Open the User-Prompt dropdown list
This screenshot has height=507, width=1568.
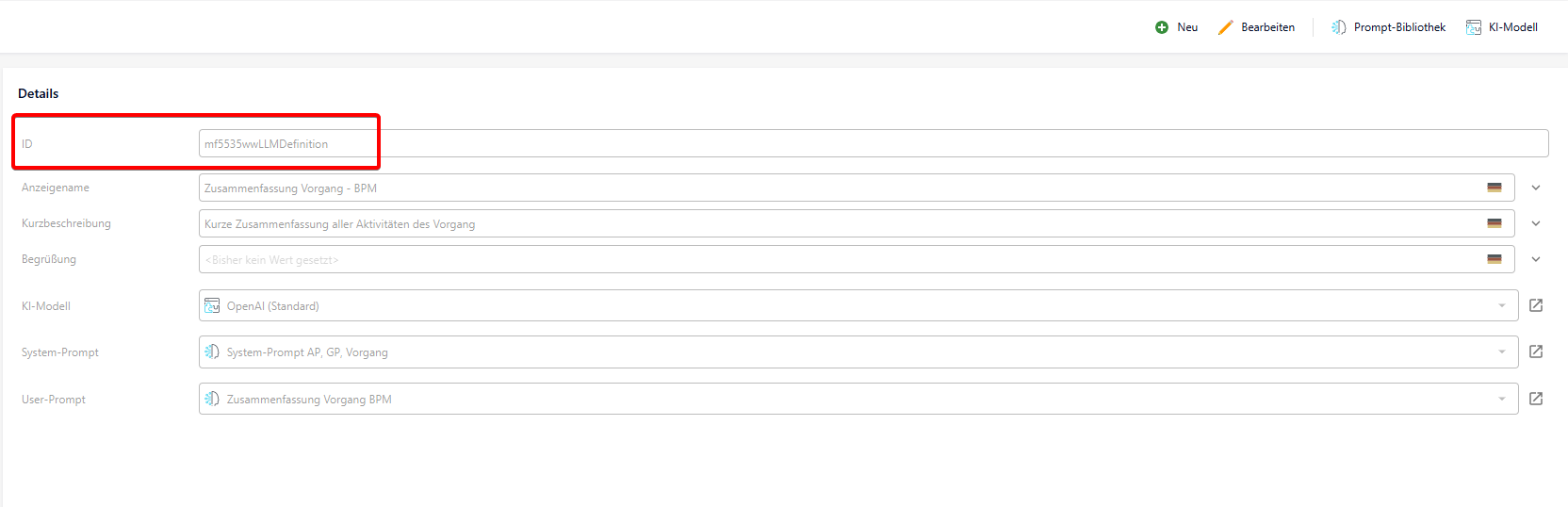[1502, 399]
